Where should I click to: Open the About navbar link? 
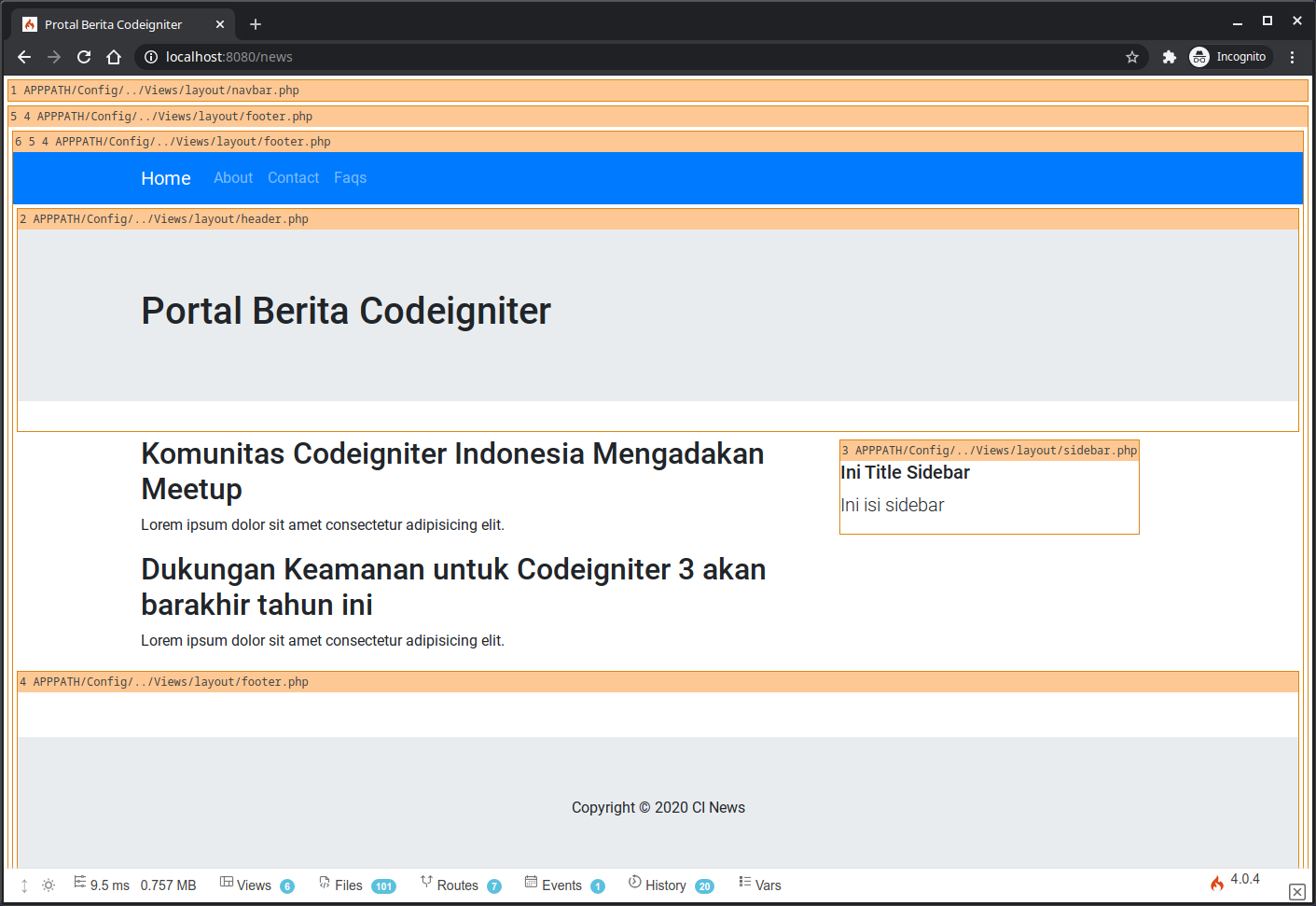233,178
